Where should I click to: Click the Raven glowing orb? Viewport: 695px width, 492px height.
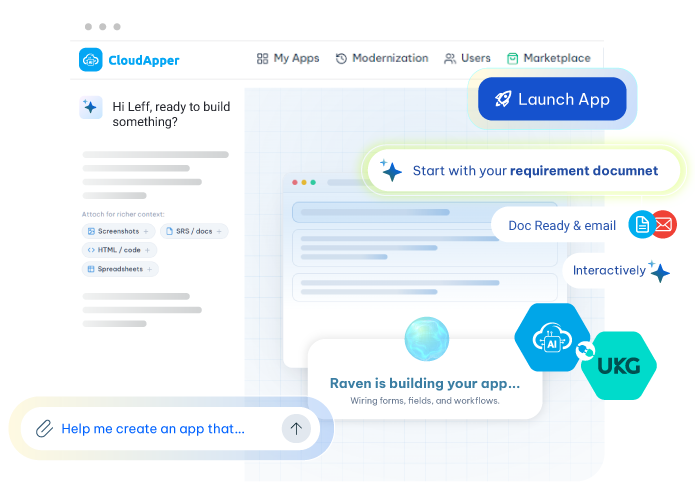427,339
